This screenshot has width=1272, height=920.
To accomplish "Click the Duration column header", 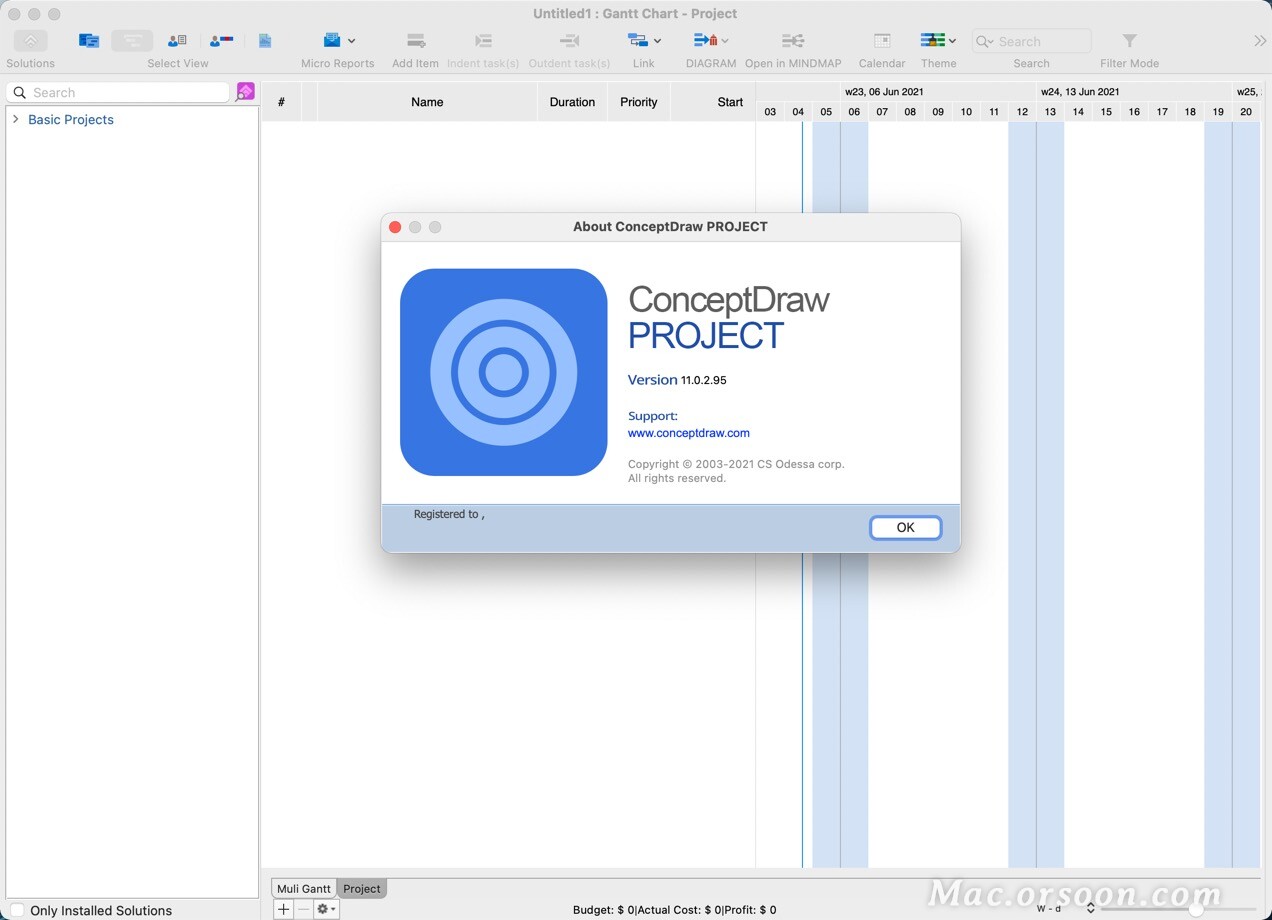I will [x=572, y=102].
